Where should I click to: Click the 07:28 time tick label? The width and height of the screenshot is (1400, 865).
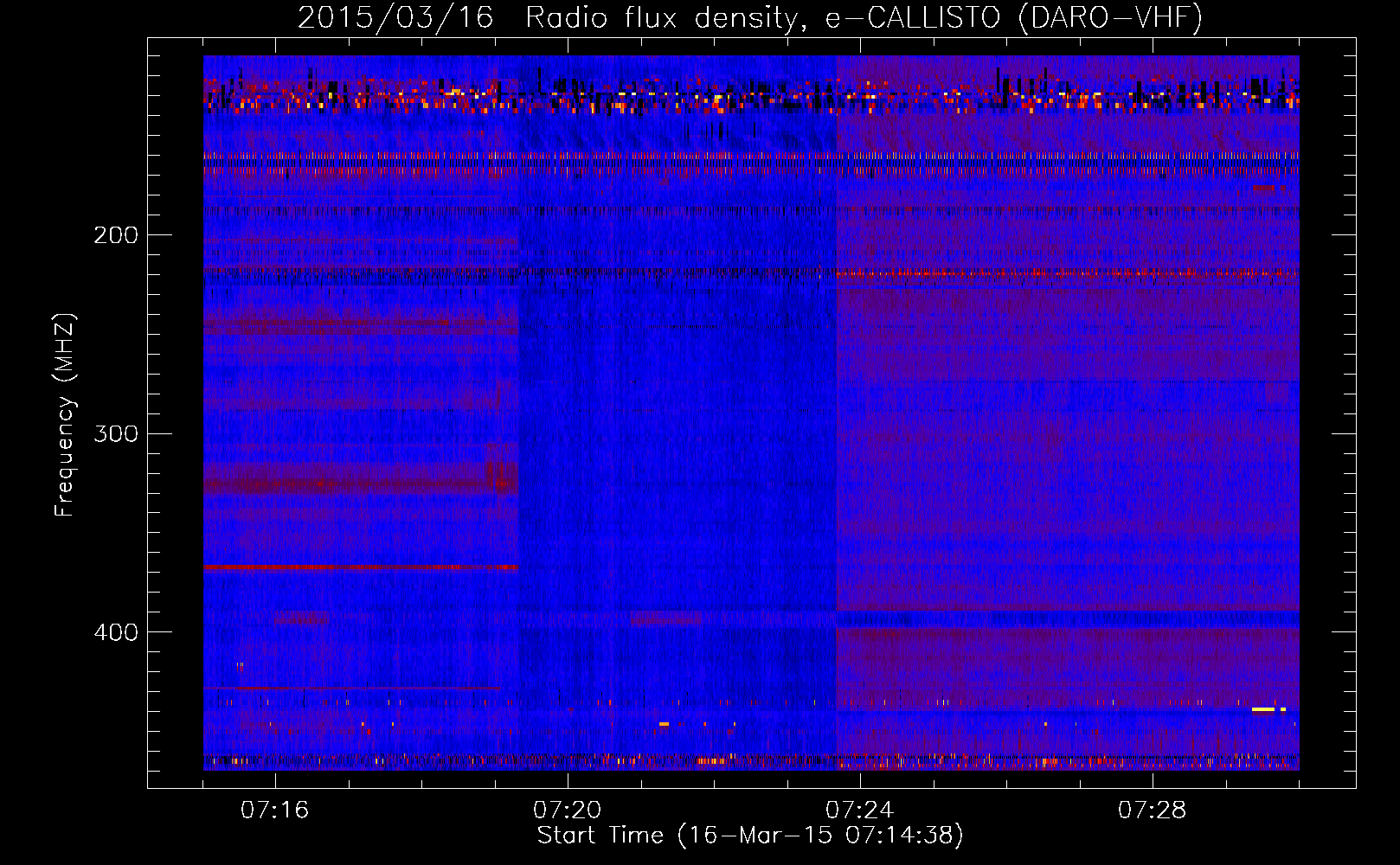click(1152, 810)
